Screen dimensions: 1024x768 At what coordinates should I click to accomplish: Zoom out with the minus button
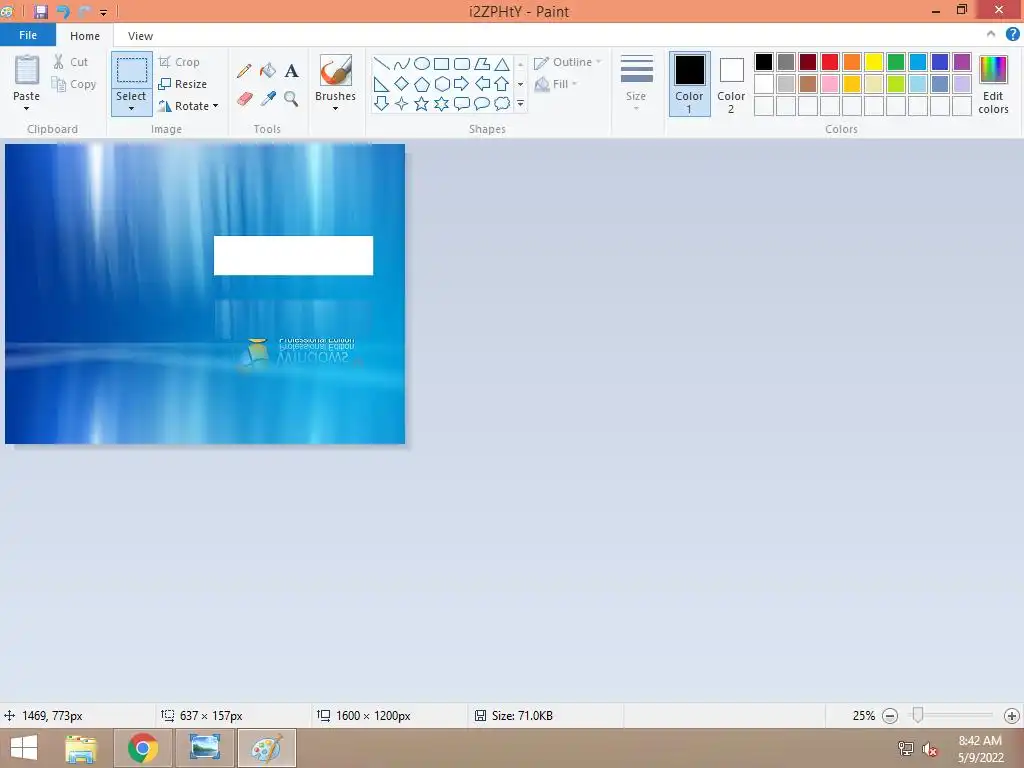[889, 716]
